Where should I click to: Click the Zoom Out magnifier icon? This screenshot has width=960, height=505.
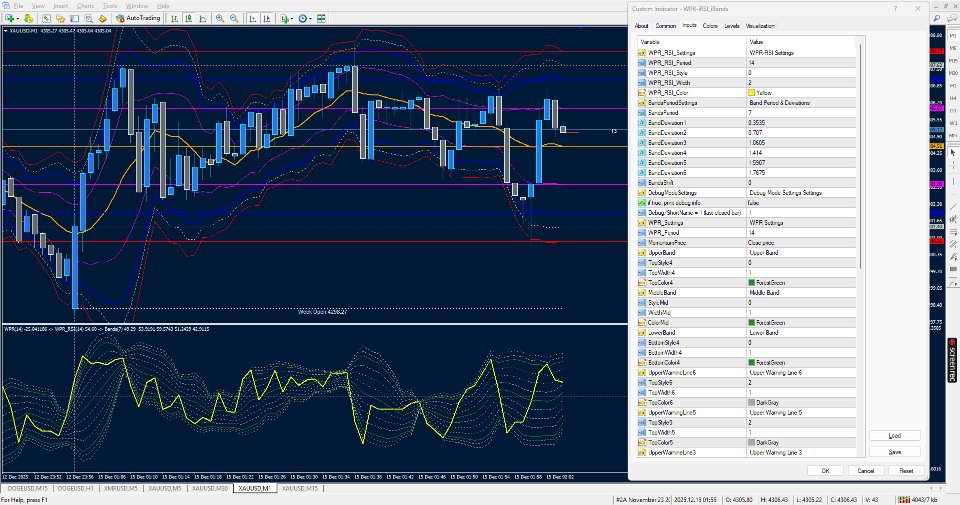(x=234, y=18)
